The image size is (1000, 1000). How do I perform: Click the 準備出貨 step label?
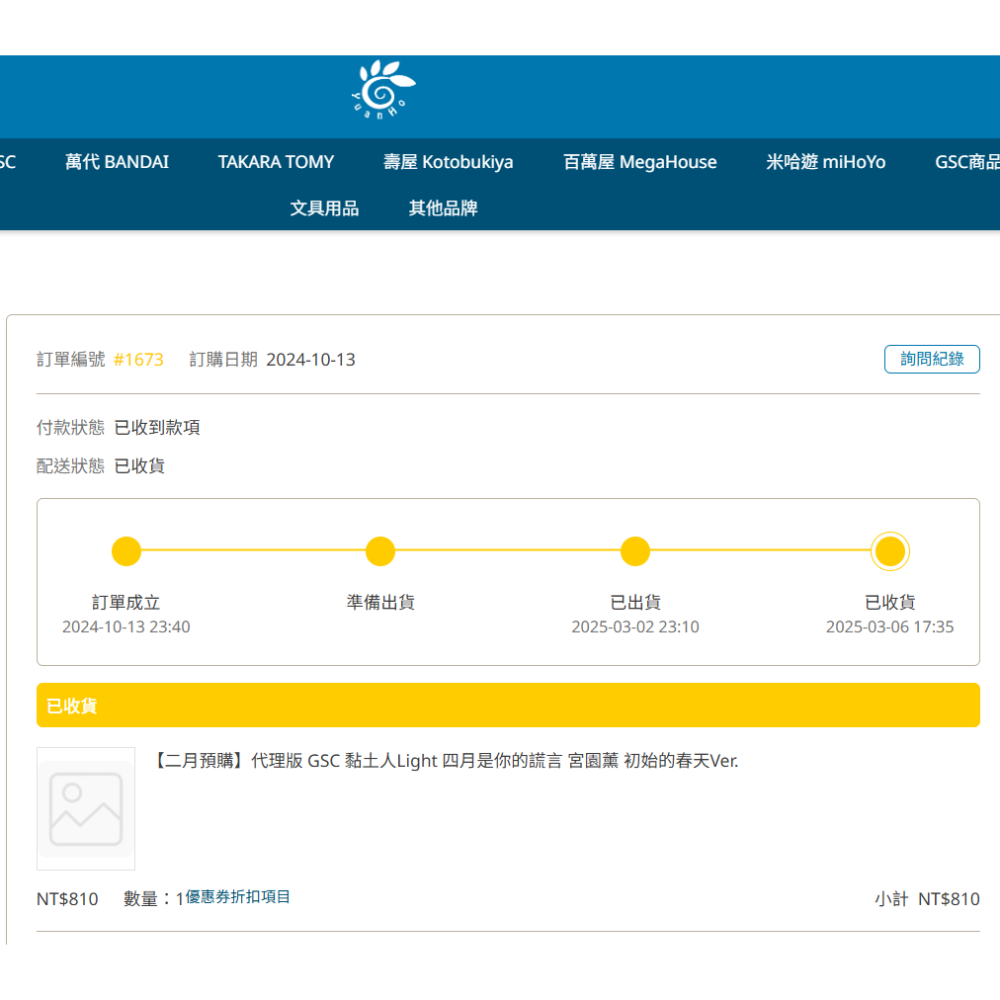(381, 602)
